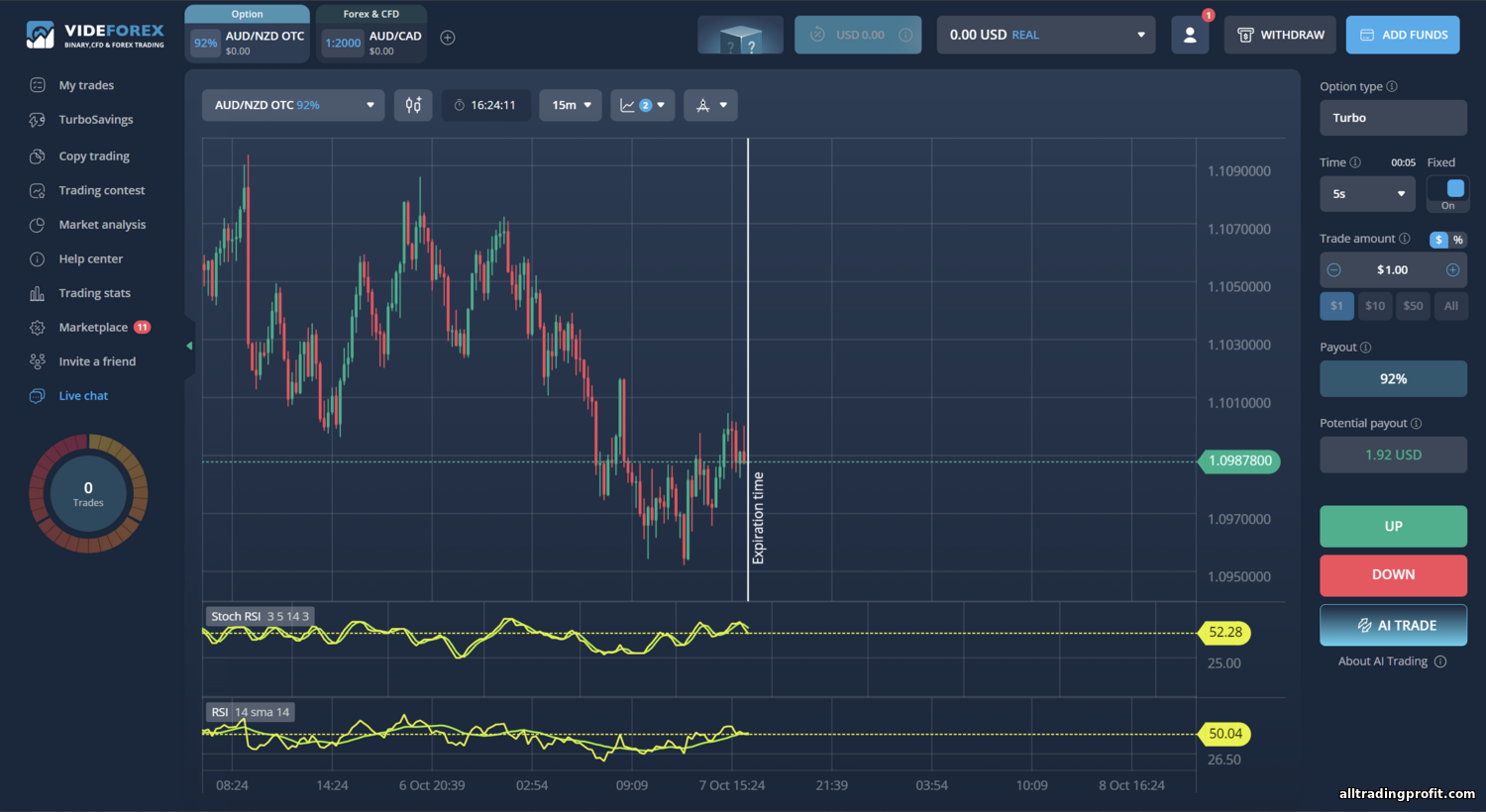Open the 5s expiry time dropdown
This screenshot has height=812, width=1486.
(x=1368, y=194)
